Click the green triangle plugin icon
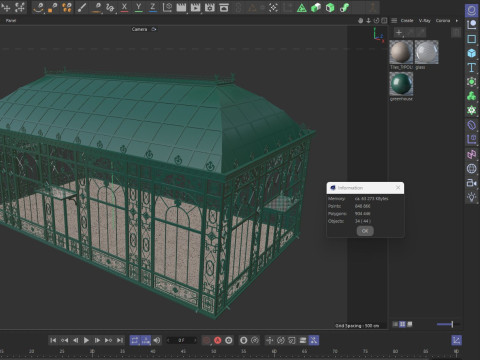Viewport: 480px width, 360px height. [302, 7]
